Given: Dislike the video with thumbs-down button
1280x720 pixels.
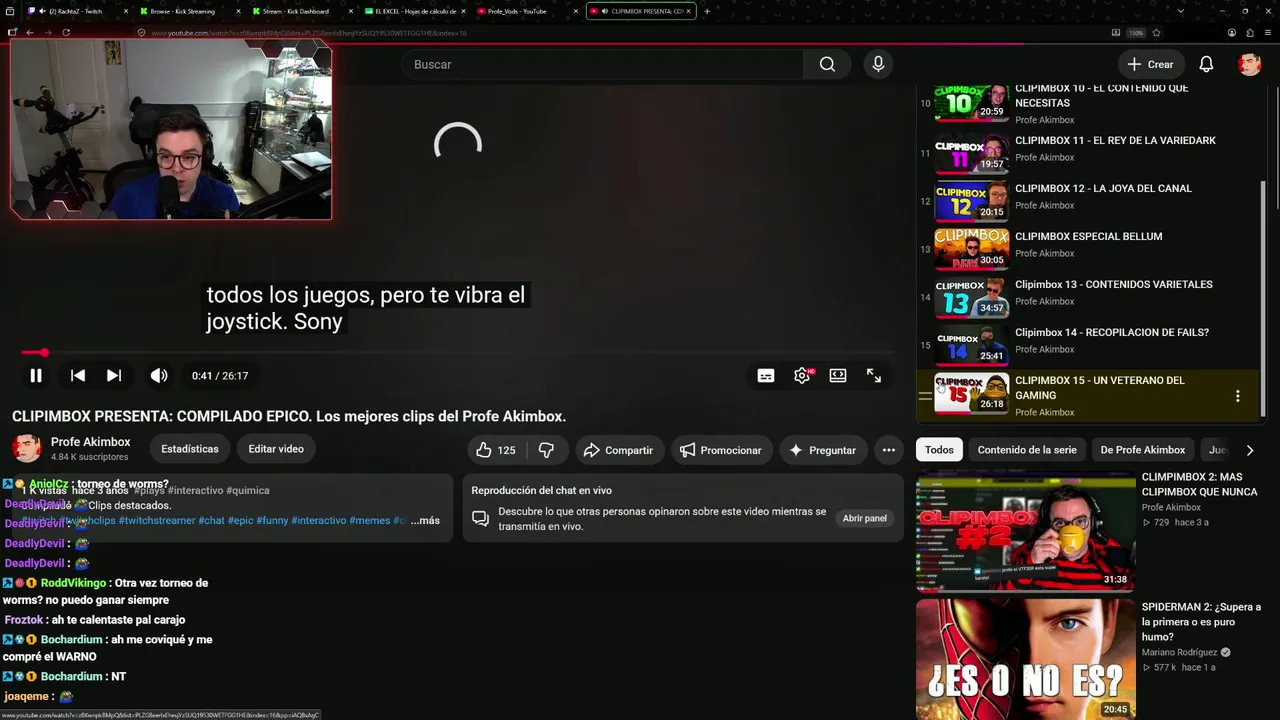Looking at the screenshot, I should [546, 450].
